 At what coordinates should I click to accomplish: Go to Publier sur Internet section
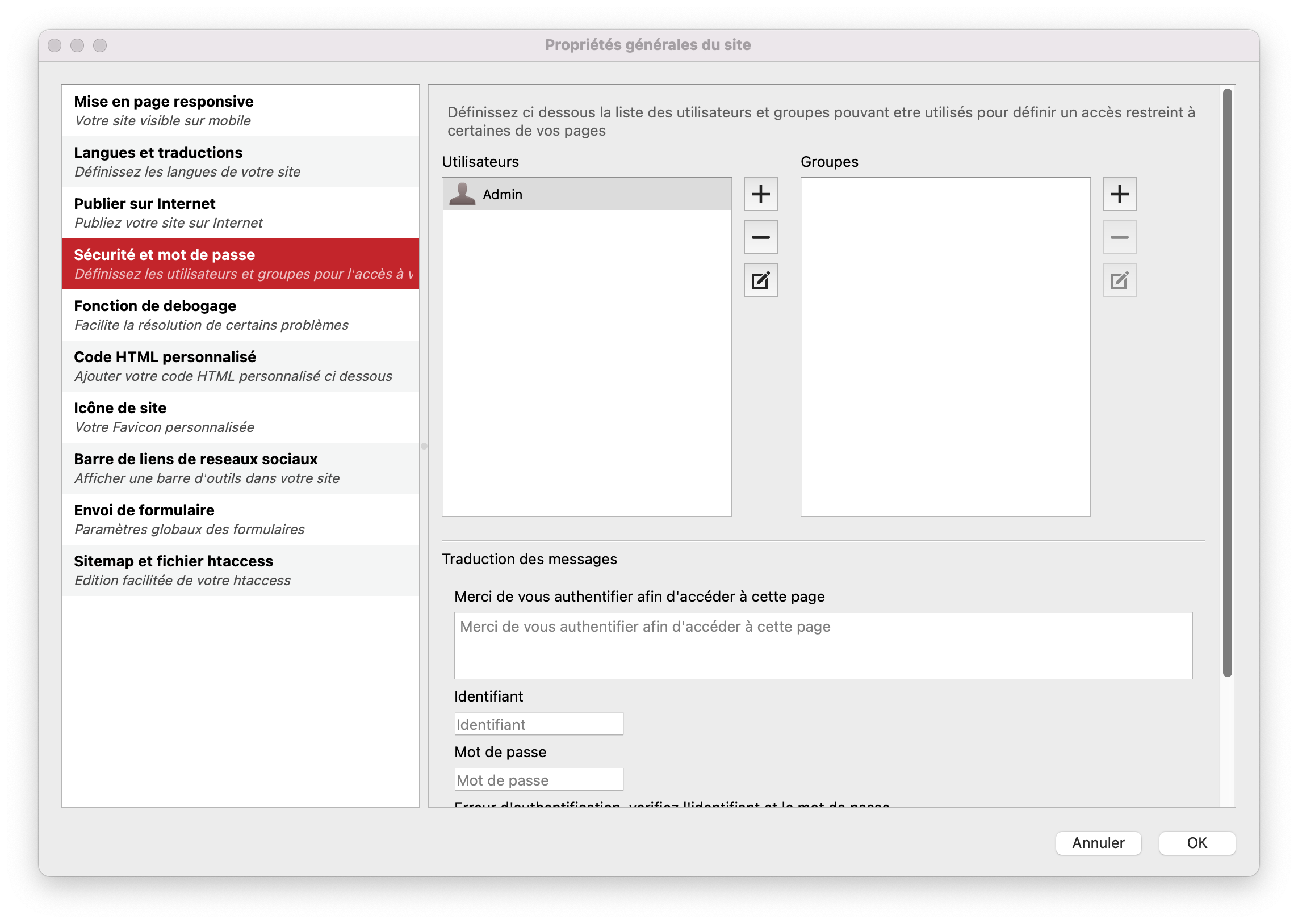point(240,213)
